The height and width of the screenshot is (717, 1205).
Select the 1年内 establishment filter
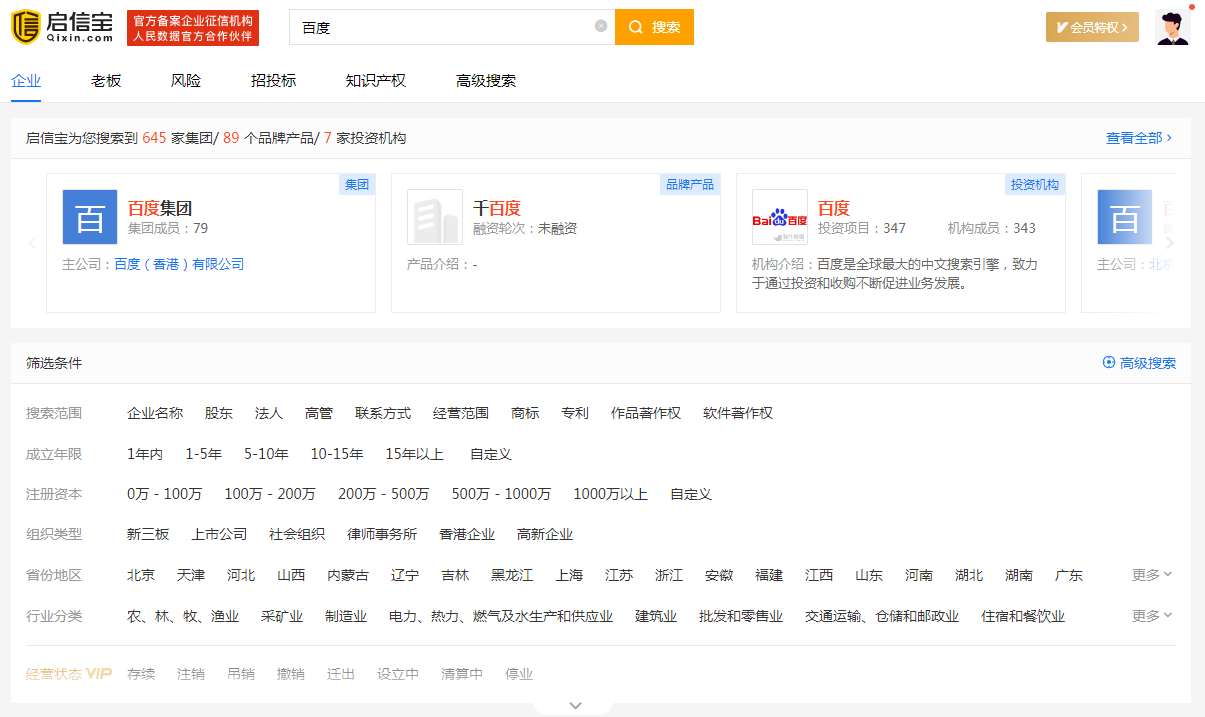pyautogui.click(x=145, y=454)
